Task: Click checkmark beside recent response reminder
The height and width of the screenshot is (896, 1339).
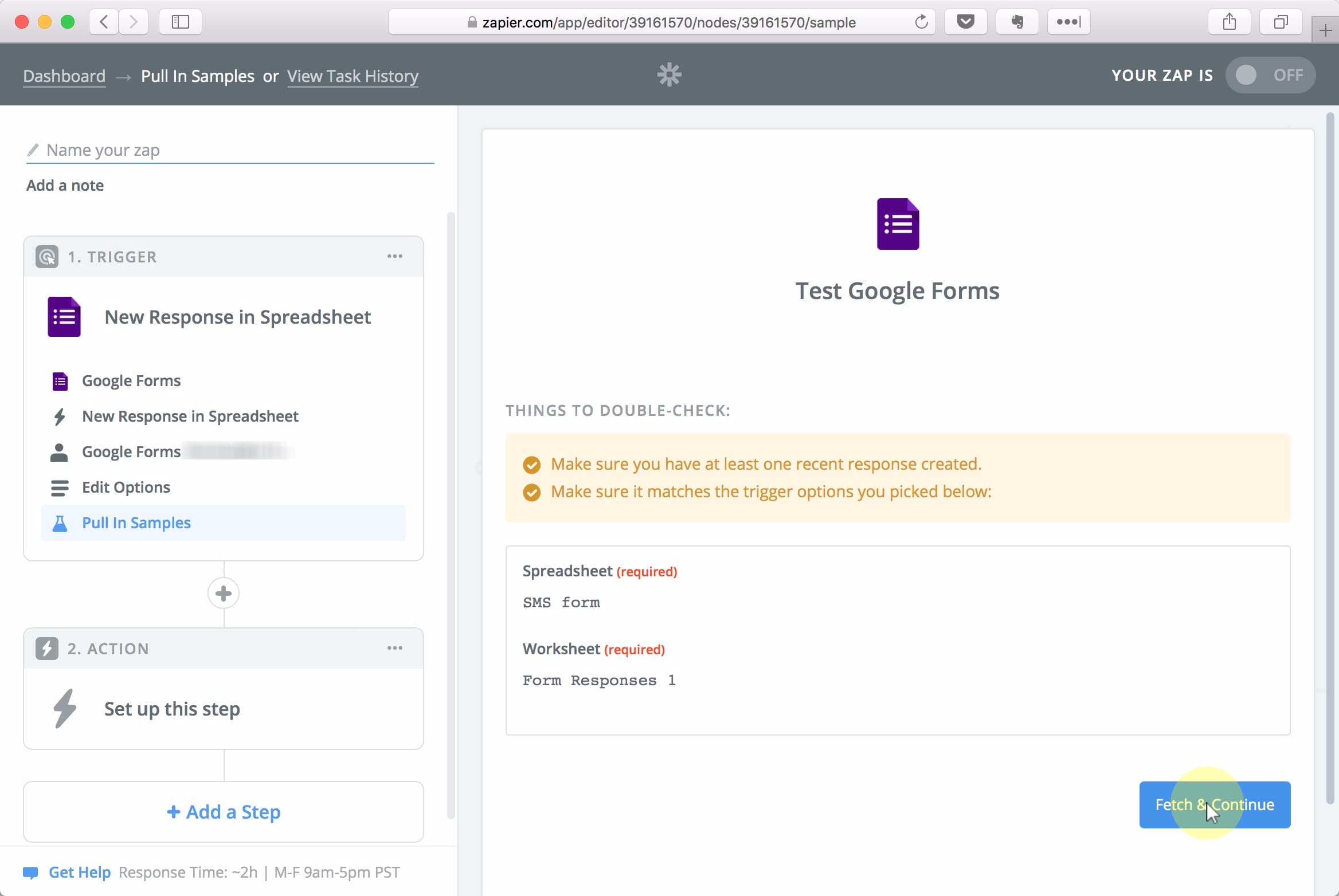Action: pyautogui.click(x=531, y=465)
